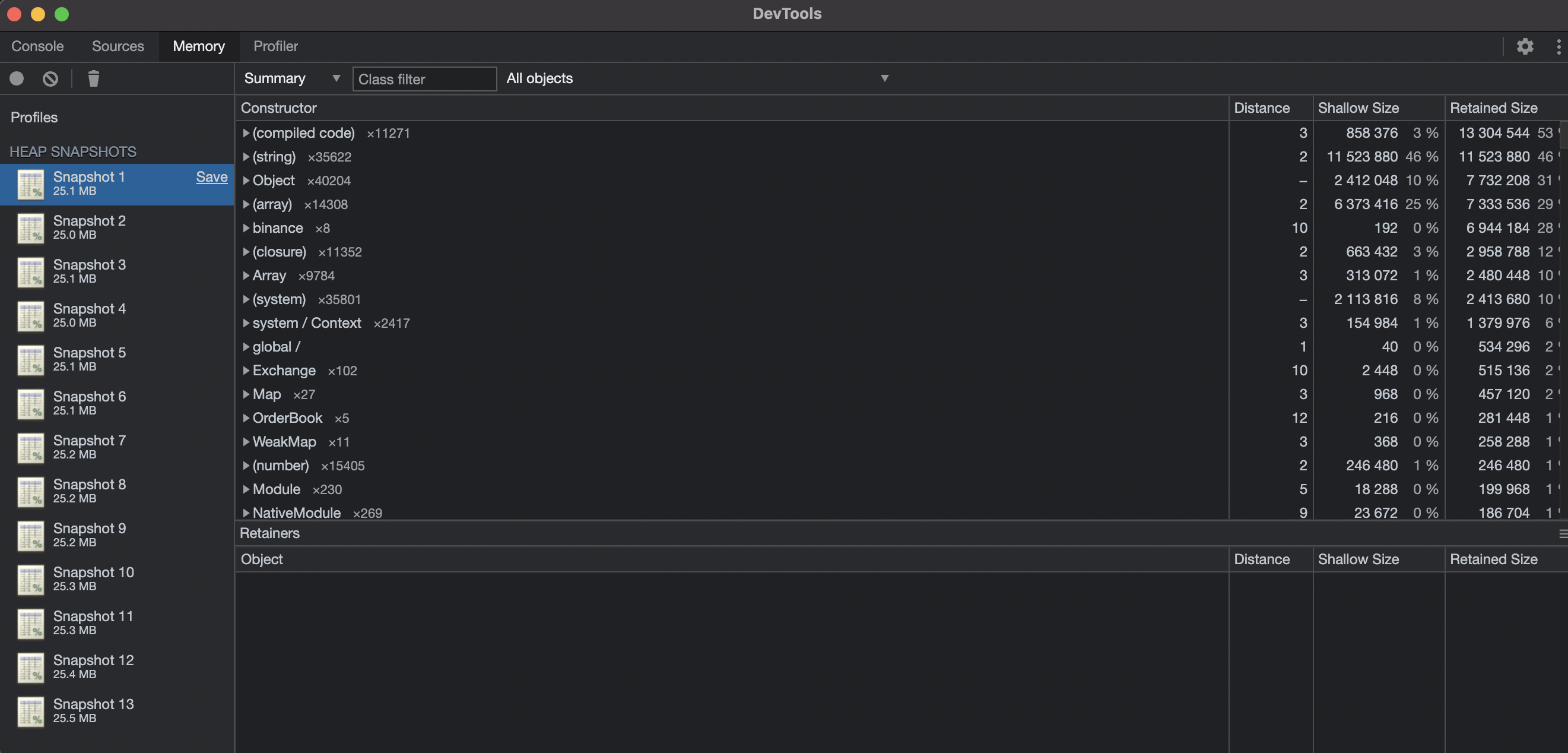
Task: Expand the WeakMap constructor entry
Action: 246,442
